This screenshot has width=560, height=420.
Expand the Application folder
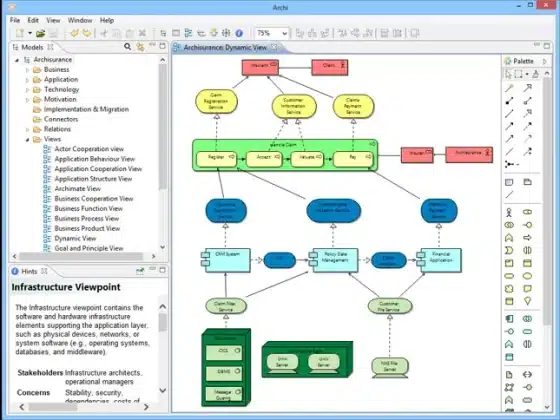(27, 80)
